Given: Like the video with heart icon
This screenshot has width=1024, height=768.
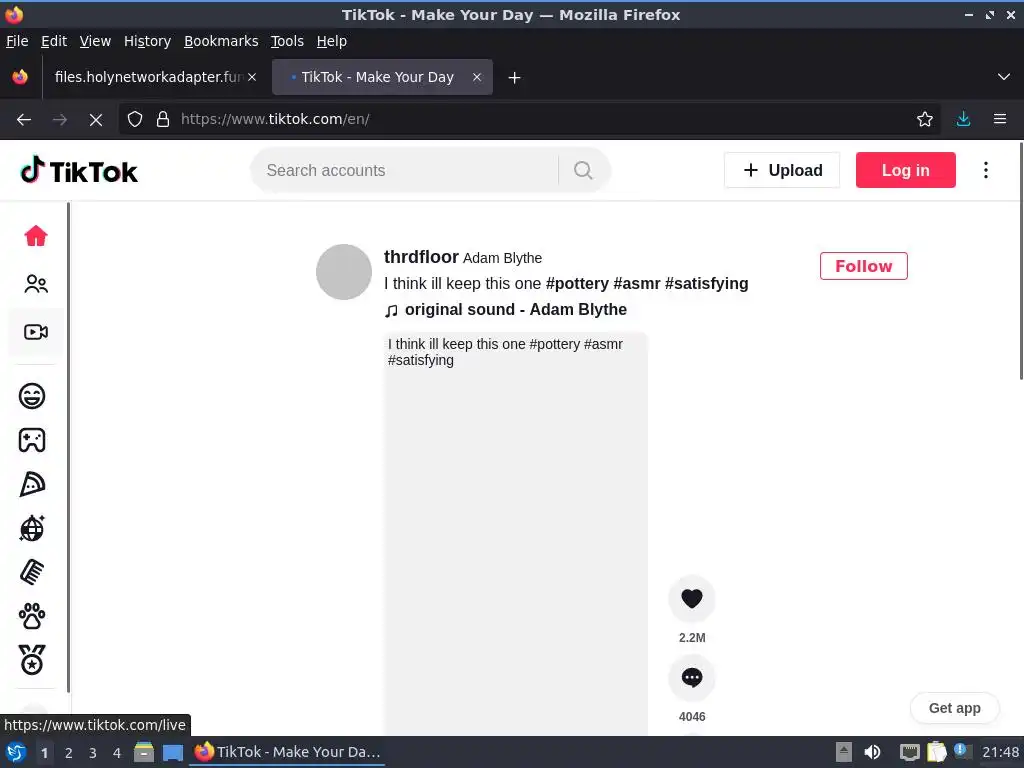Looking at the screenshot, I should coord(692,598).
